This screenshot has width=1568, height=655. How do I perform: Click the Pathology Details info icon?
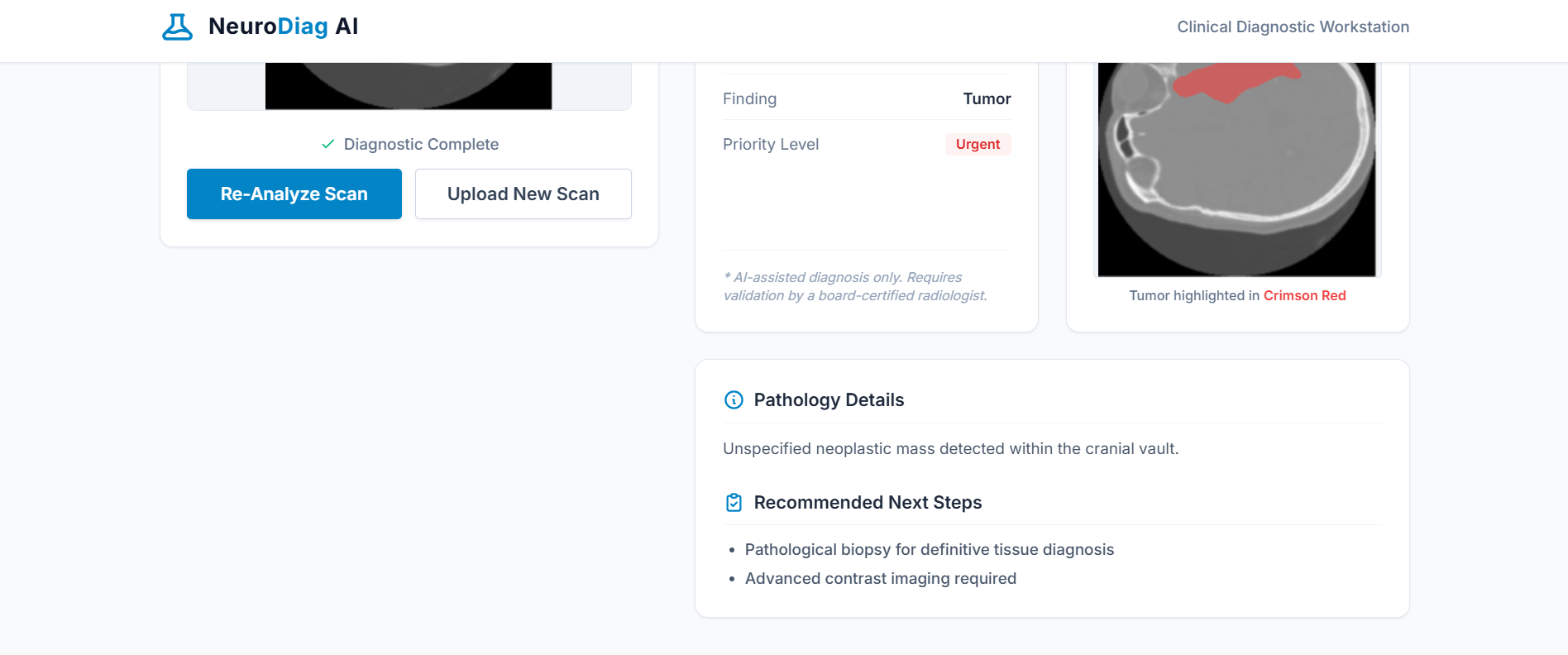[734, 400]
